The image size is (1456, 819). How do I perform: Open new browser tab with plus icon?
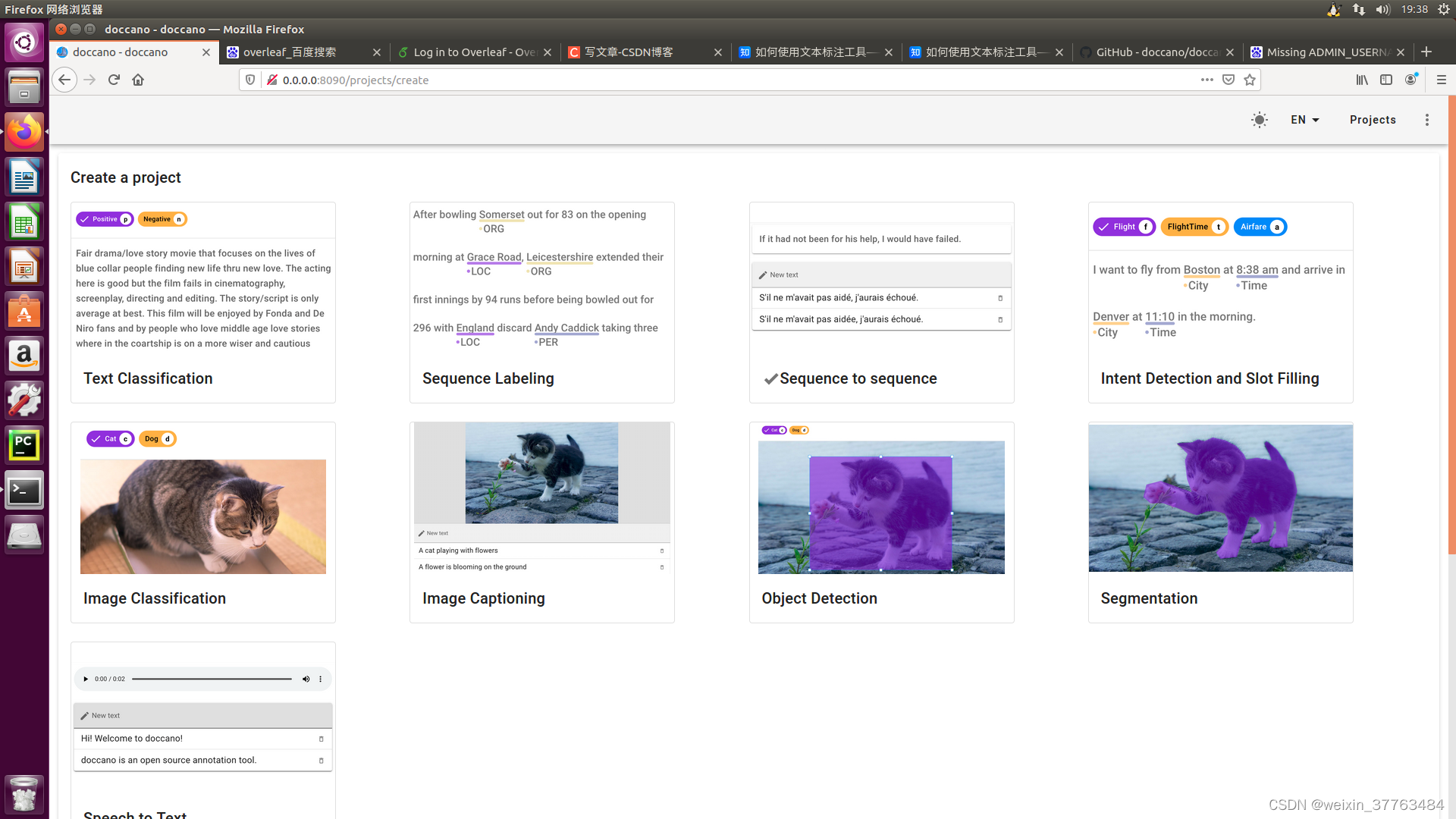pos(1426,52)
